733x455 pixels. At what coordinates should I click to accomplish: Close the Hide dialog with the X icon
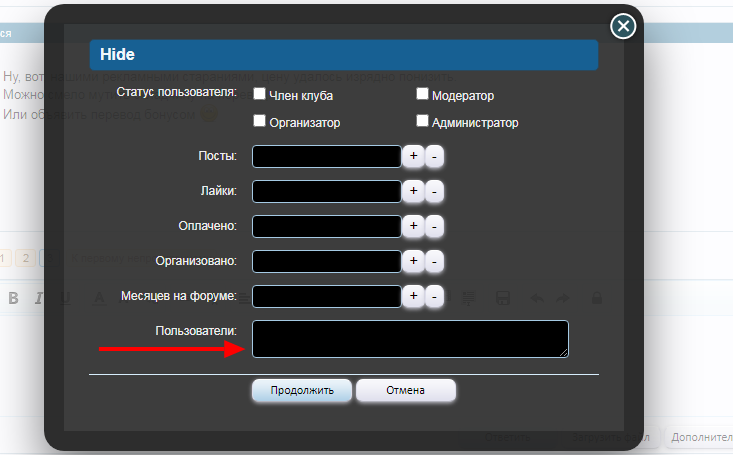623,26
